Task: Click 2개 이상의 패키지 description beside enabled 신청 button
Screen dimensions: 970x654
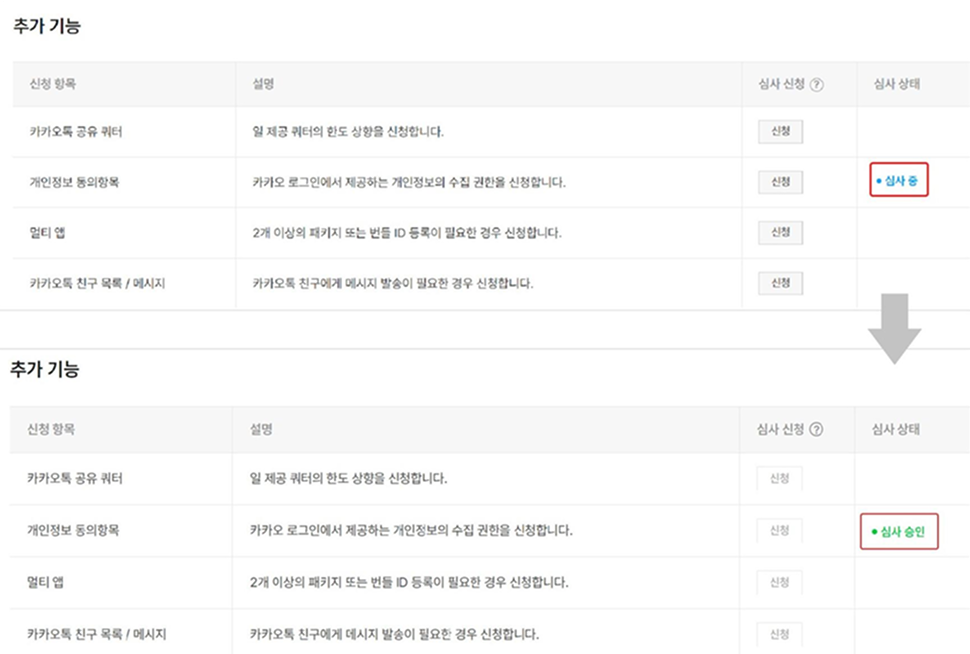Action: pyautogui.click(x=407, y=233)
